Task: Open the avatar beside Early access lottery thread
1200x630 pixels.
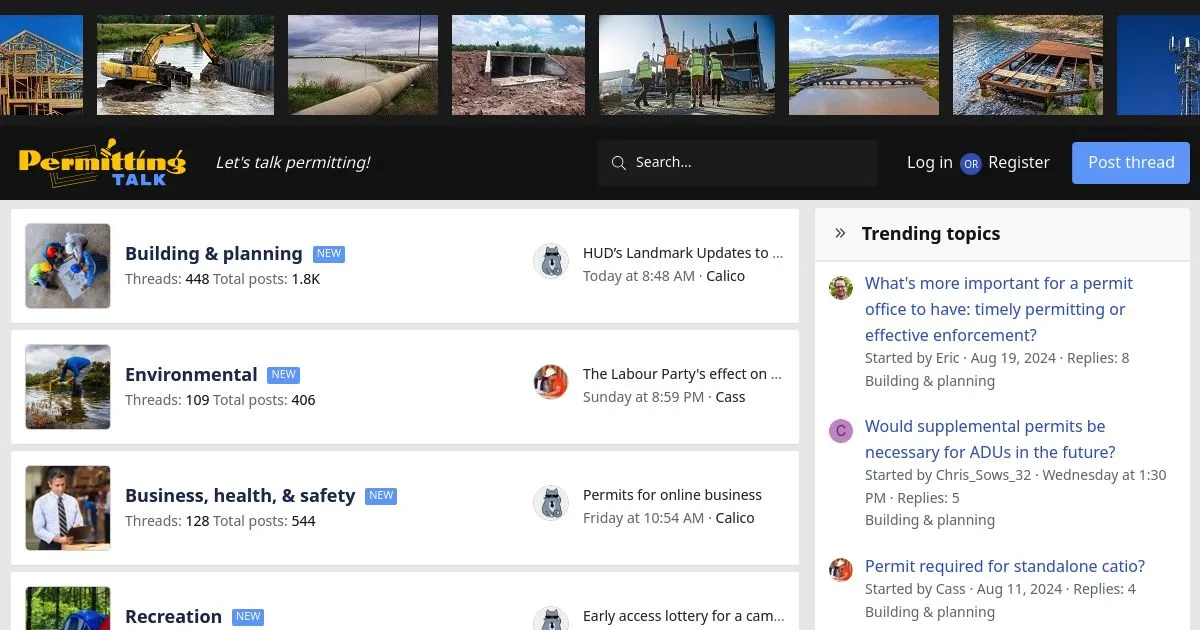Action: point(551,620)
